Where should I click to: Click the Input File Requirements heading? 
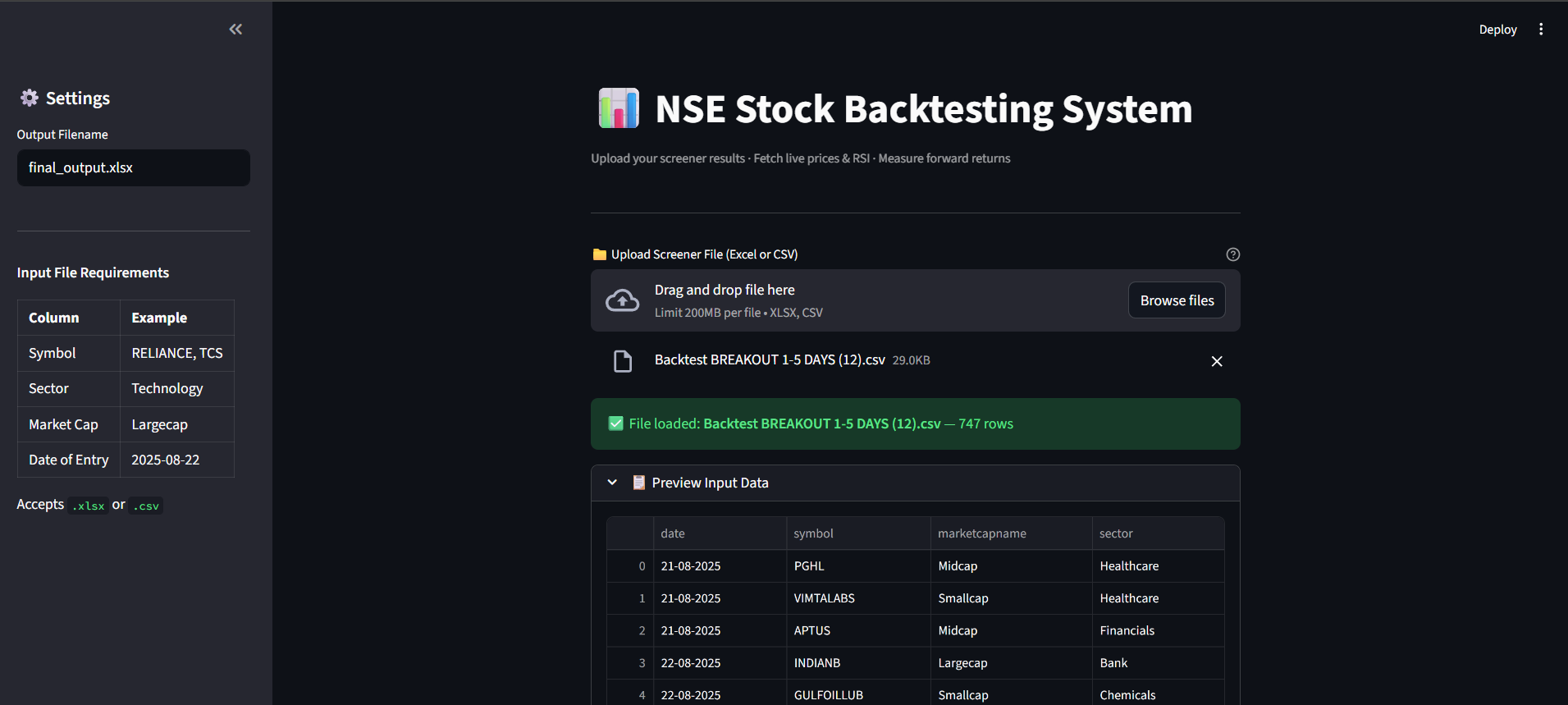(93, 272)
